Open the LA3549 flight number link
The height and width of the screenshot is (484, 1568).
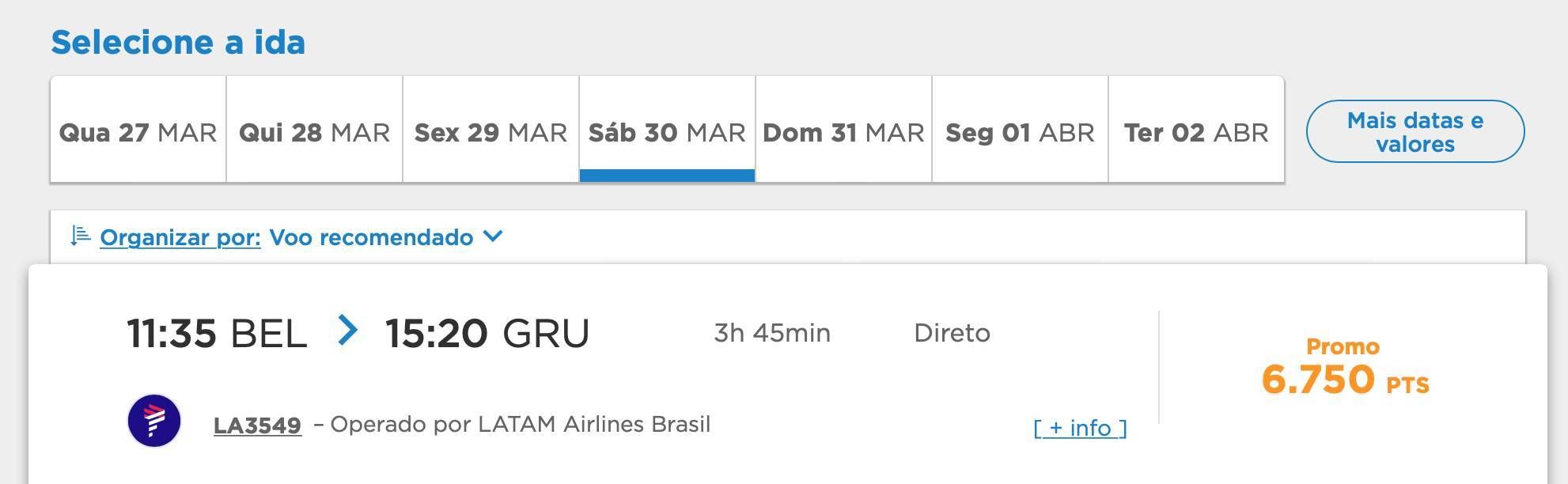257,425
